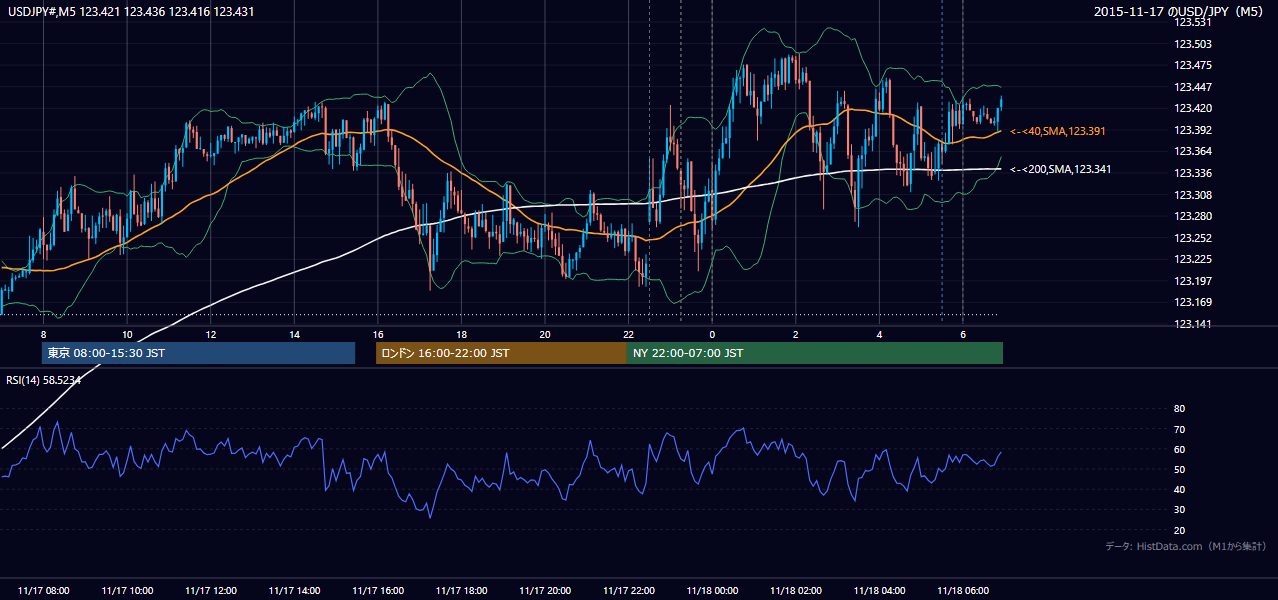Screen dimensions: 1278x600
Task: Click hour label 16 under price chart
Action: click(378, 334)
